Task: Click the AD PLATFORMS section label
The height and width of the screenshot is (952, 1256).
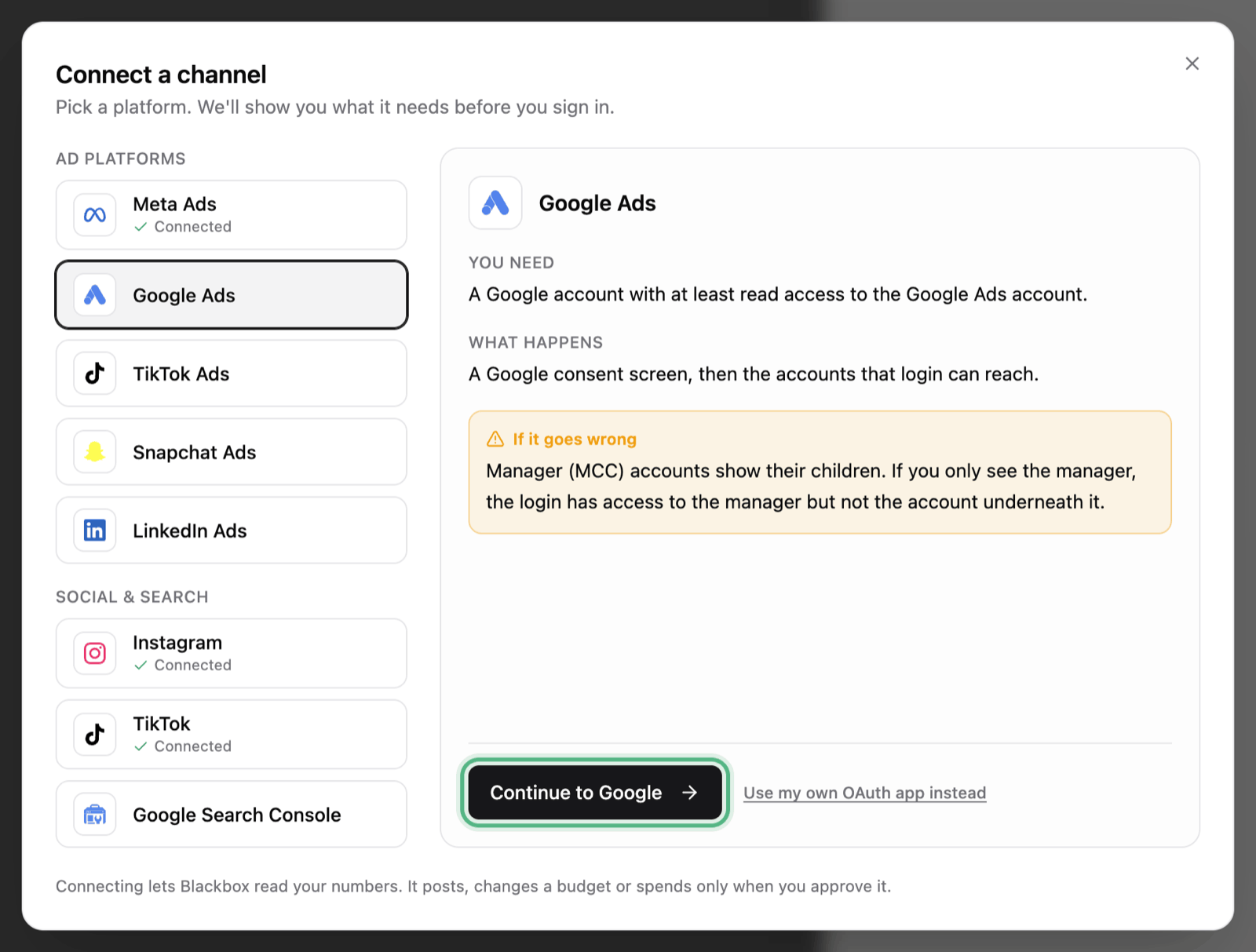Action: [x=121, y=159]
